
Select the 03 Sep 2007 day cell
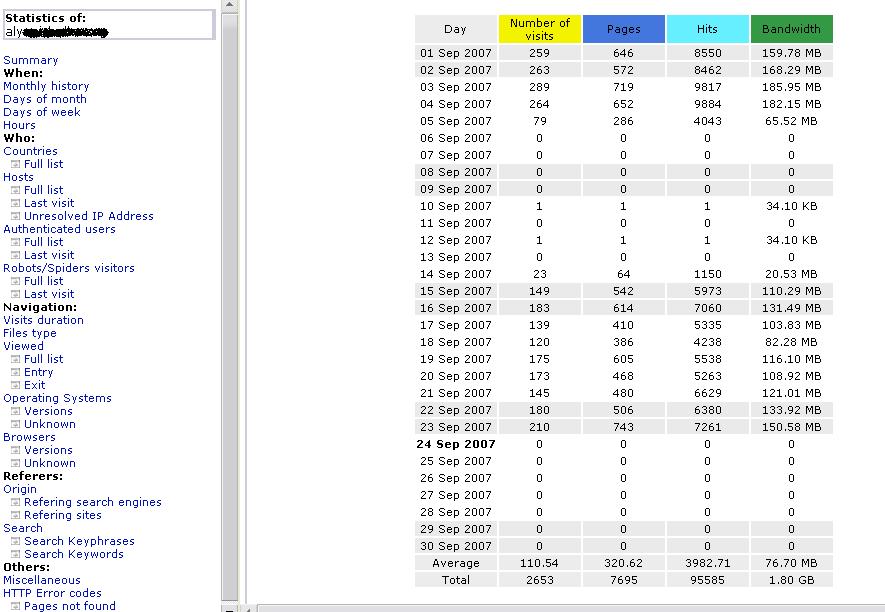click(456, 87)
